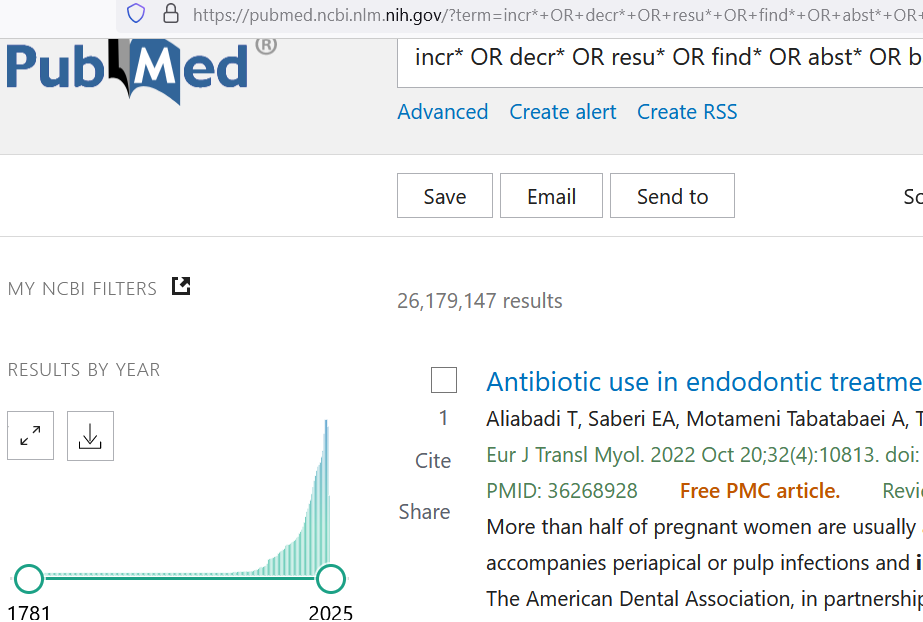Click the padlock site security icon

point(170,13)
